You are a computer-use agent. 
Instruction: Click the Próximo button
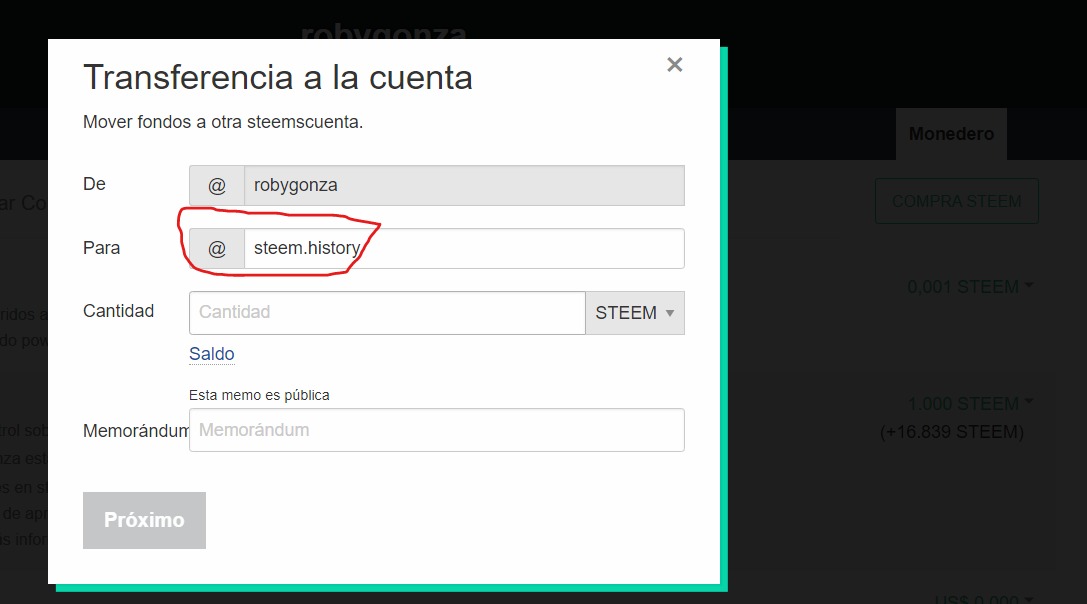click(144, 520)
